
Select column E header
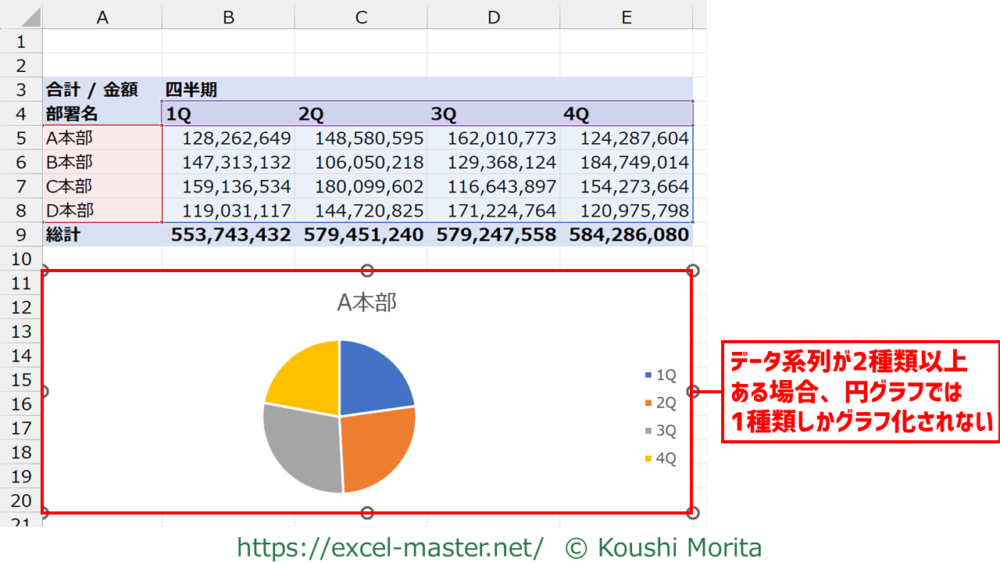click(x=625, y=16)
